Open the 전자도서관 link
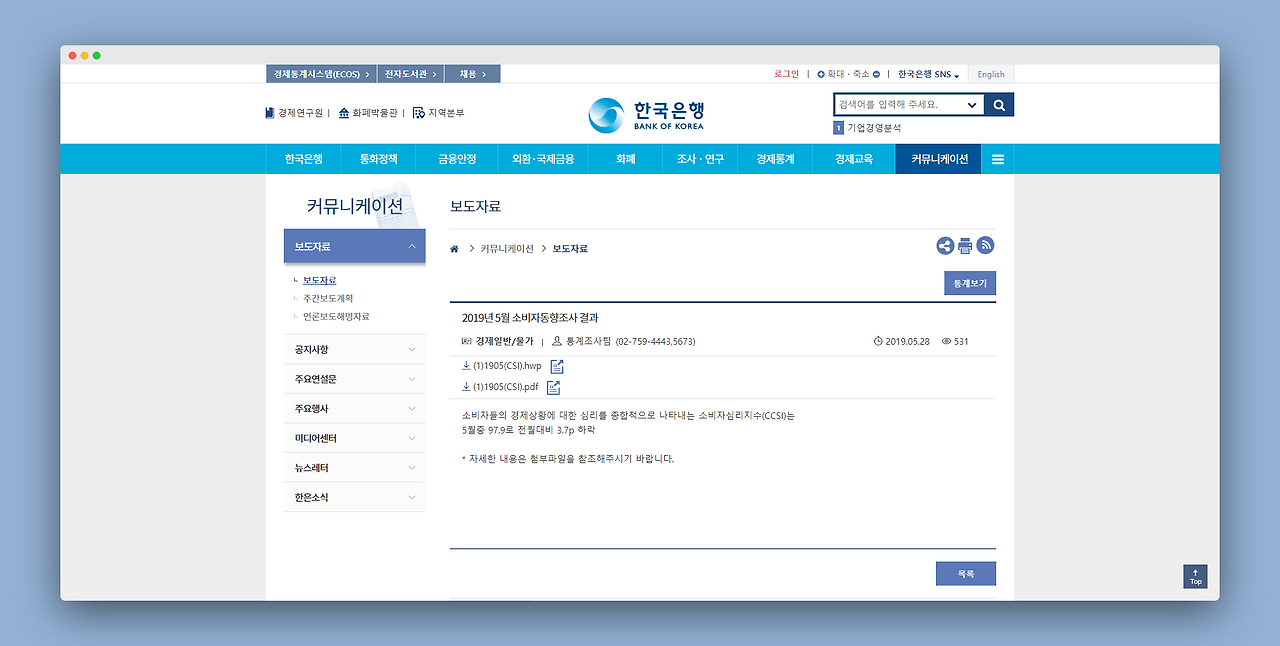This screenshot has height=646, width=1280. tap(411, 74)
